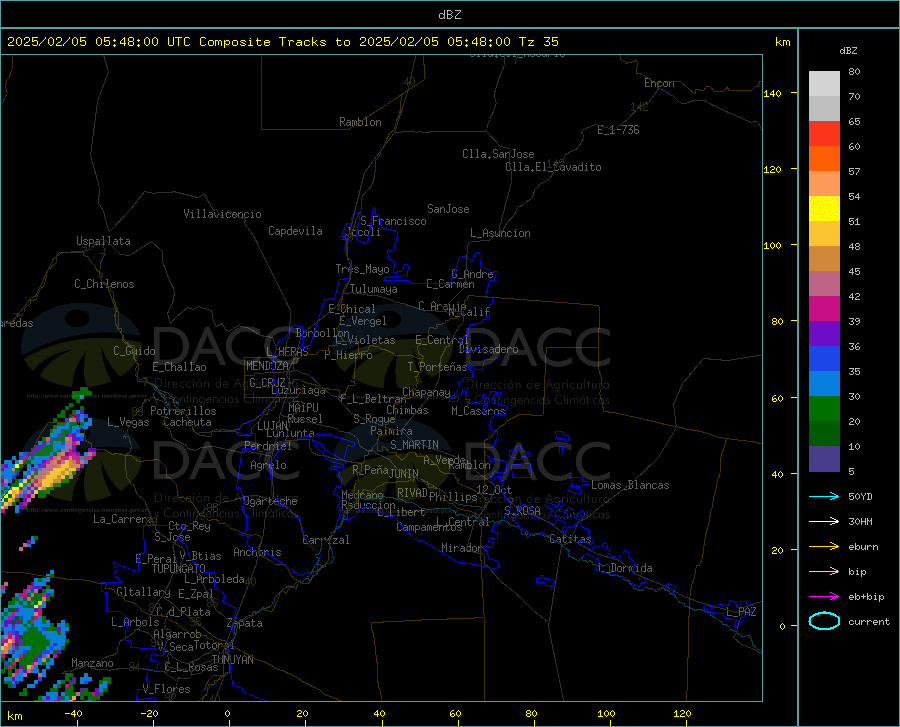This screenshot has width=900, height=727.
Task: Select the red 60 dBZ color swatch
Action: click(824, 134)
